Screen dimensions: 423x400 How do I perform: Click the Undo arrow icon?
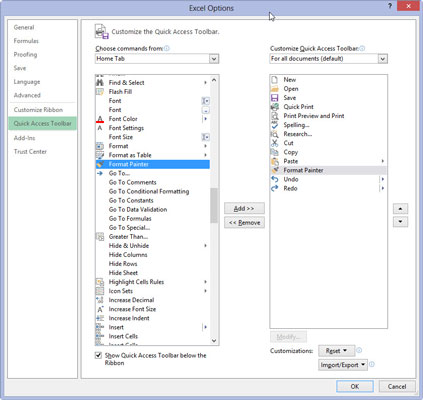274,179
